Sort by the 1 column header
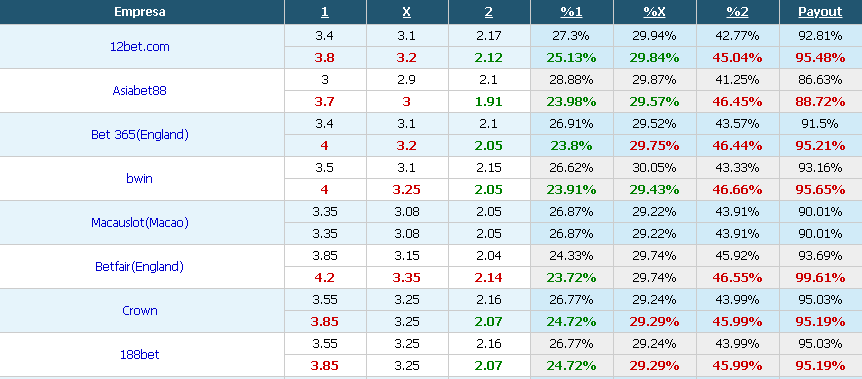 [325, 12]
